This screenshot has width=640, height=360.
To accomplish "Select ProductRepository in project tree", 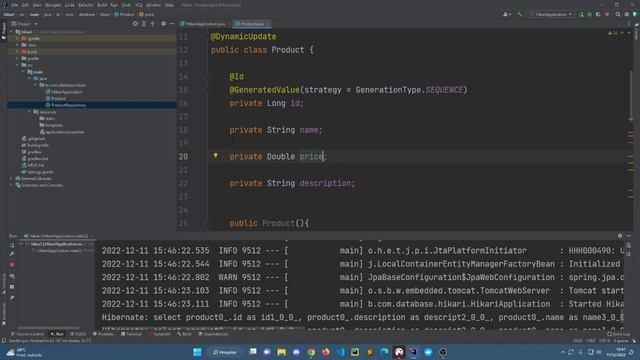I will (x=66, y=105).
